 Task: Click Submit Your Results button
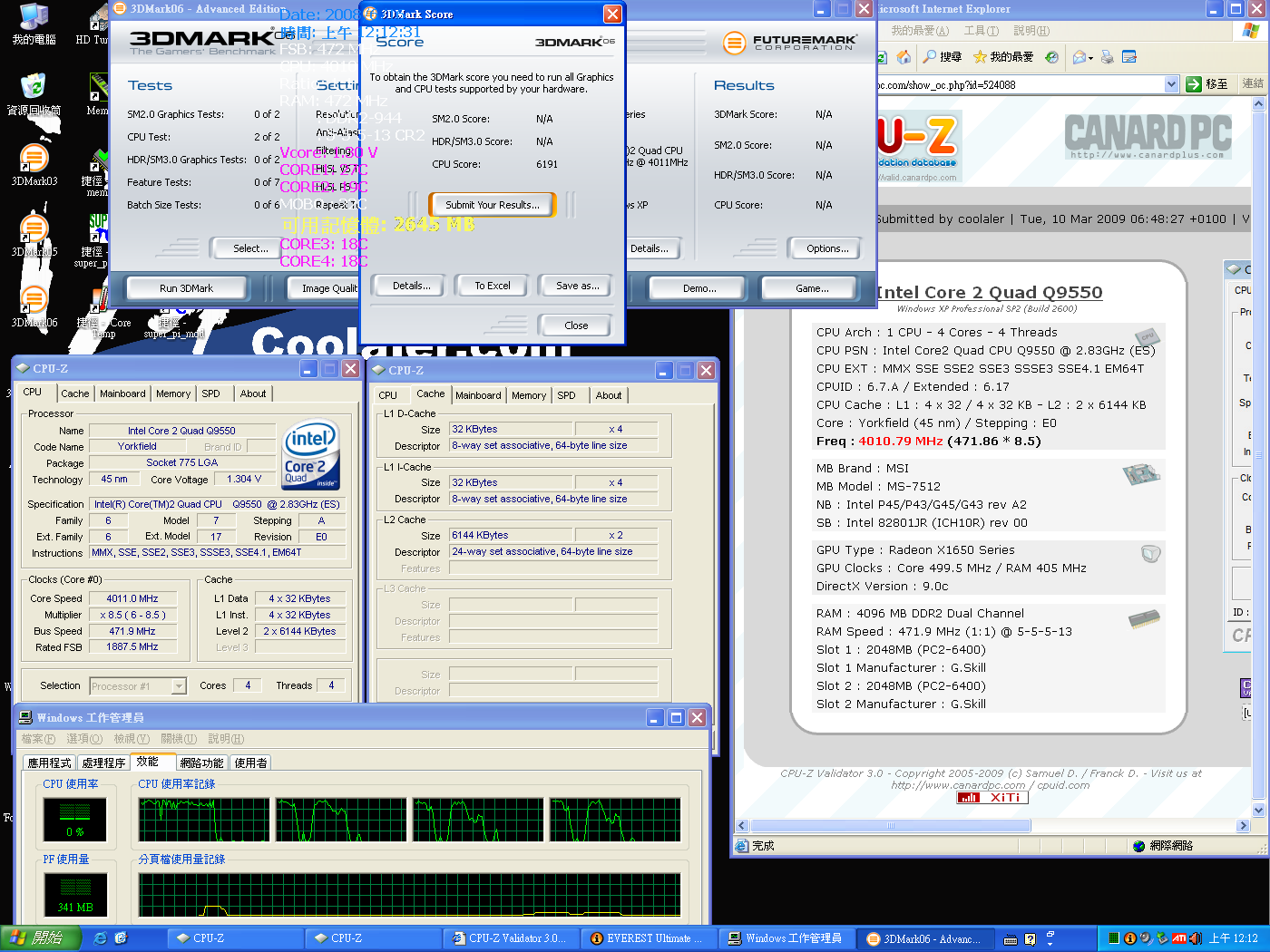(492, 205)
